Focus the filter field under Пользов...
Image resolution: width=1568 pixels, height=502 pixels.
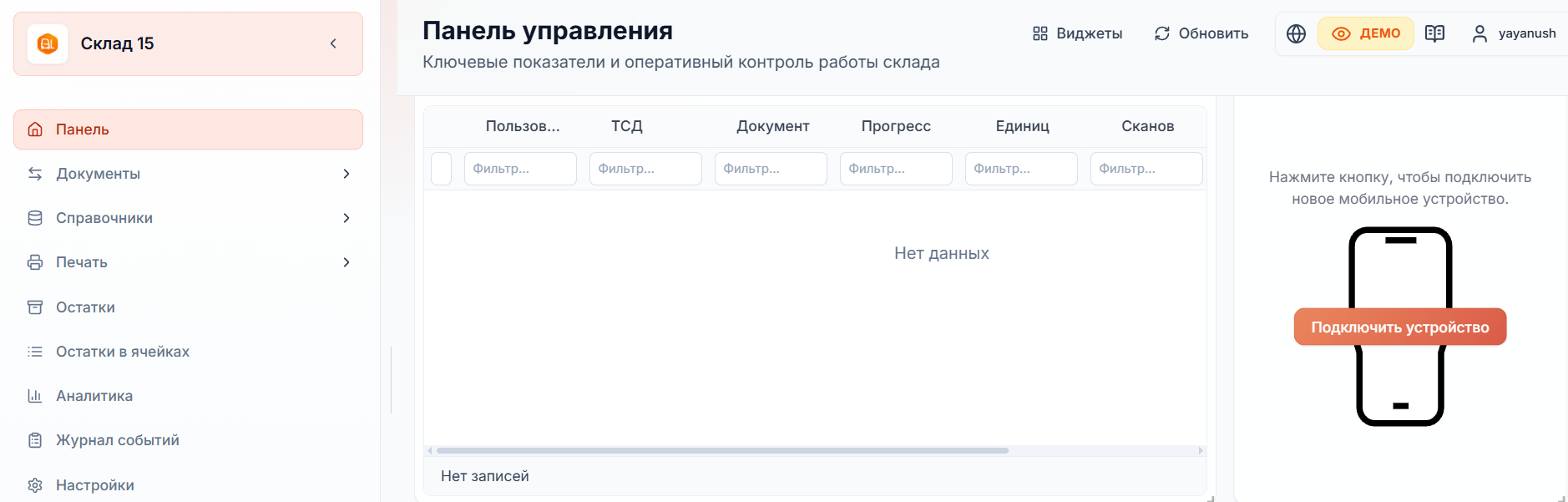click(x=520, y=169)
